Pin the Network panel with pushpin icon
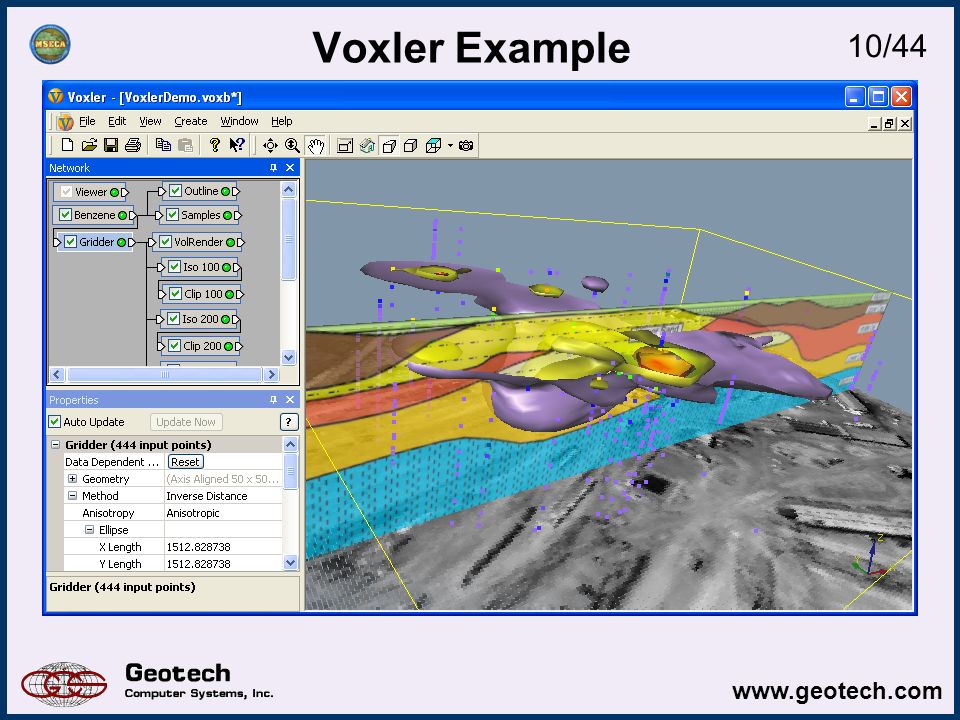 273,168
